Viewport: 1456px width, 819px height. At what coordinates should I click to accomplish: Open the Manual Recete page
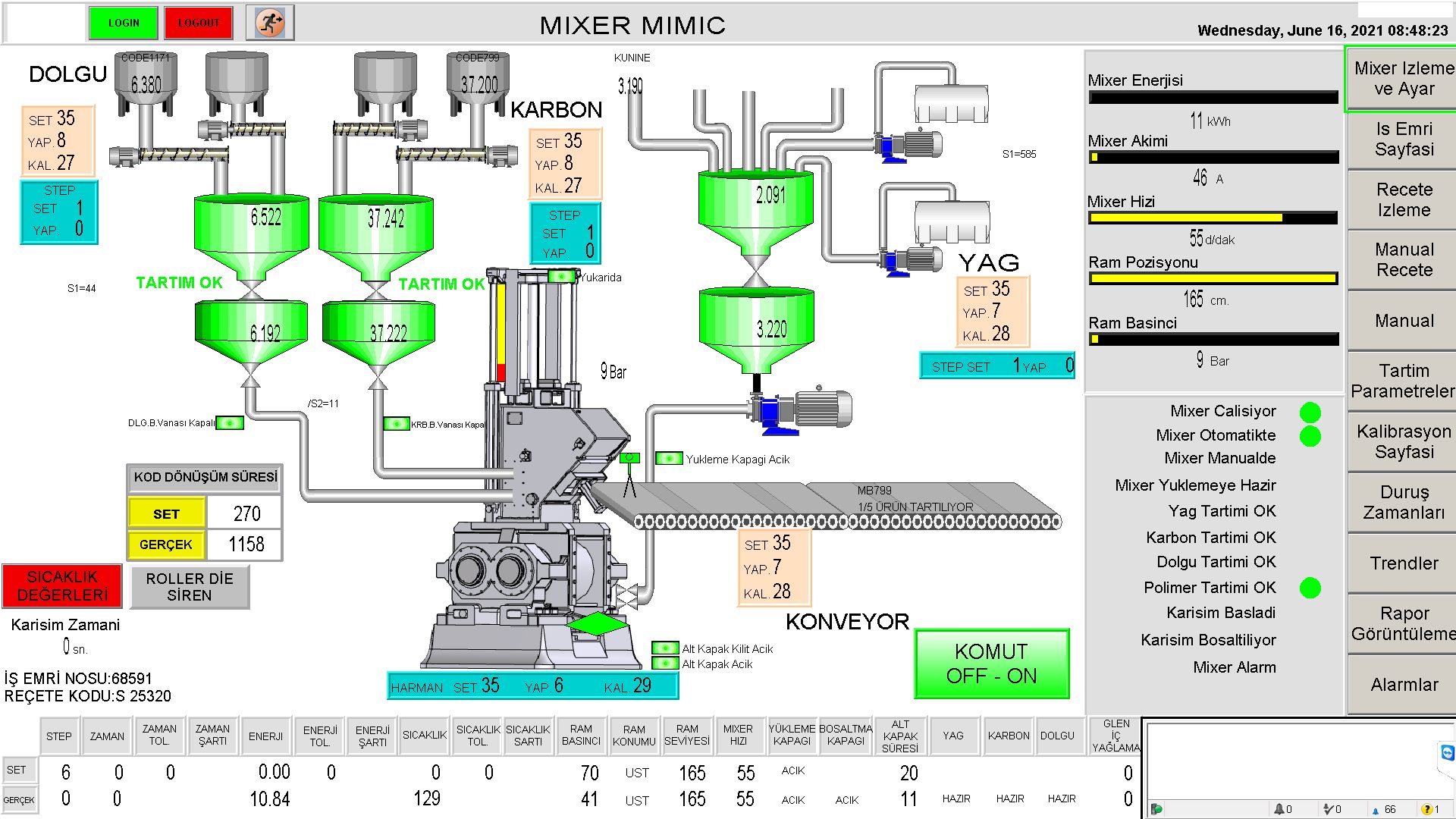click(1403, 259)
